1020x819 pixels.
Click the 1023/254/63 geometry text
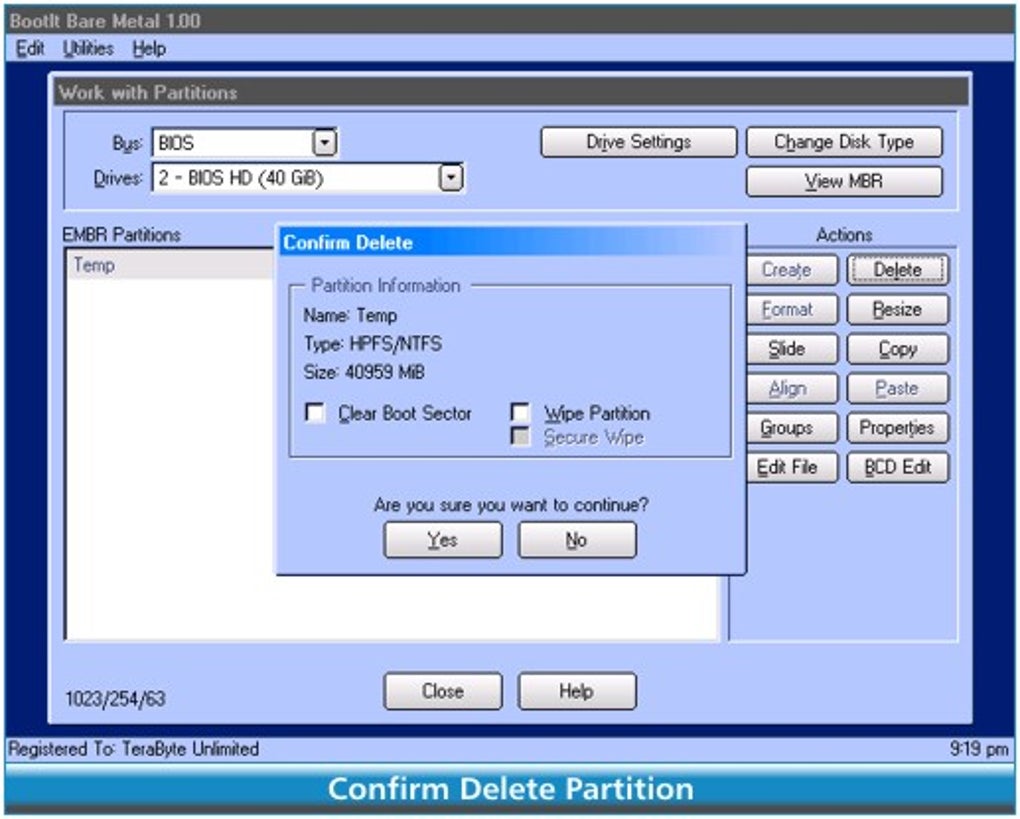click(x=116, y=699)
